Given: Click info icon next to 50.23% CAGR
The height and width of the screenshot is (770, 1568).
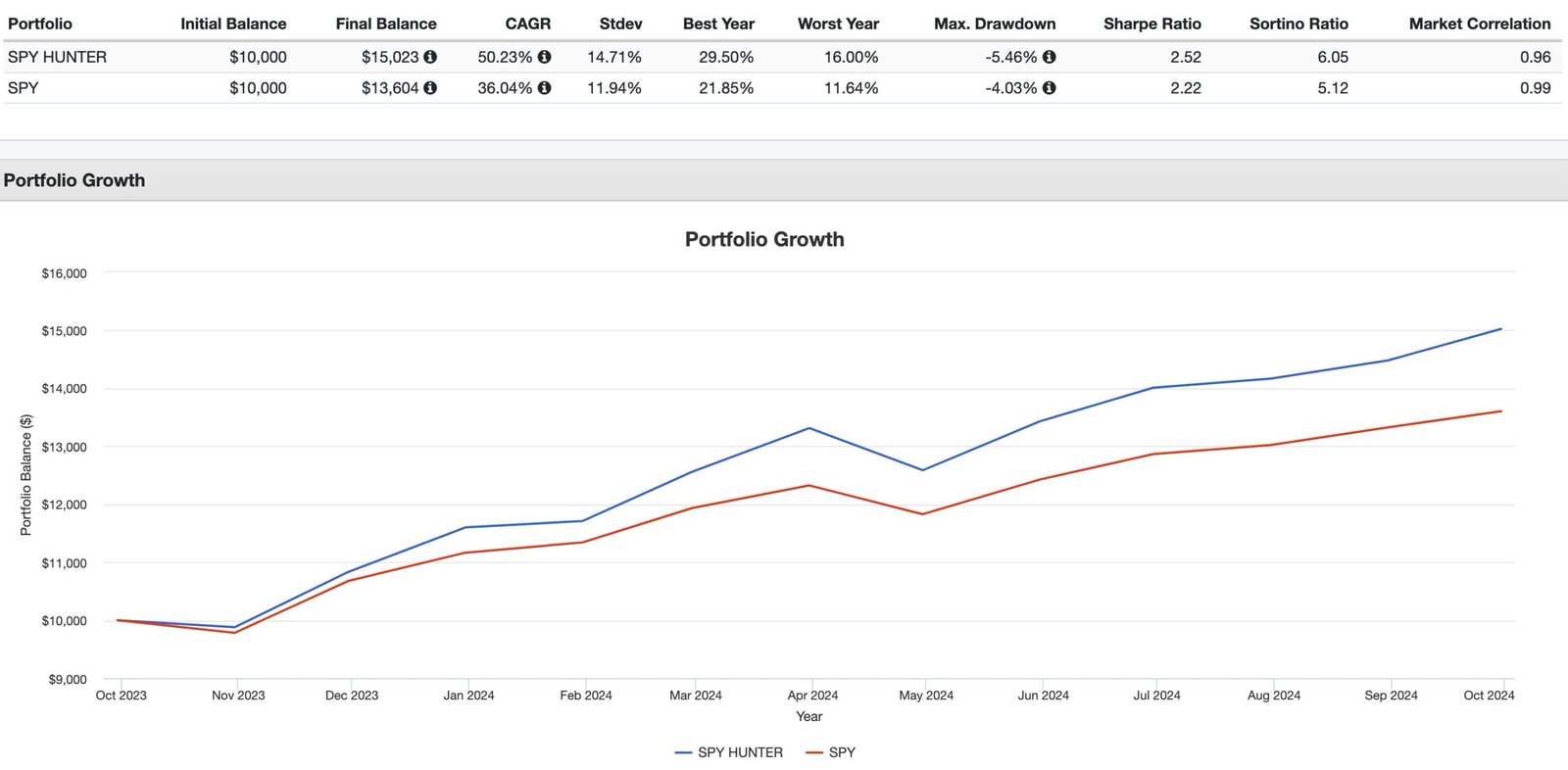Looking at the screenshot, I should click(544, 57).
